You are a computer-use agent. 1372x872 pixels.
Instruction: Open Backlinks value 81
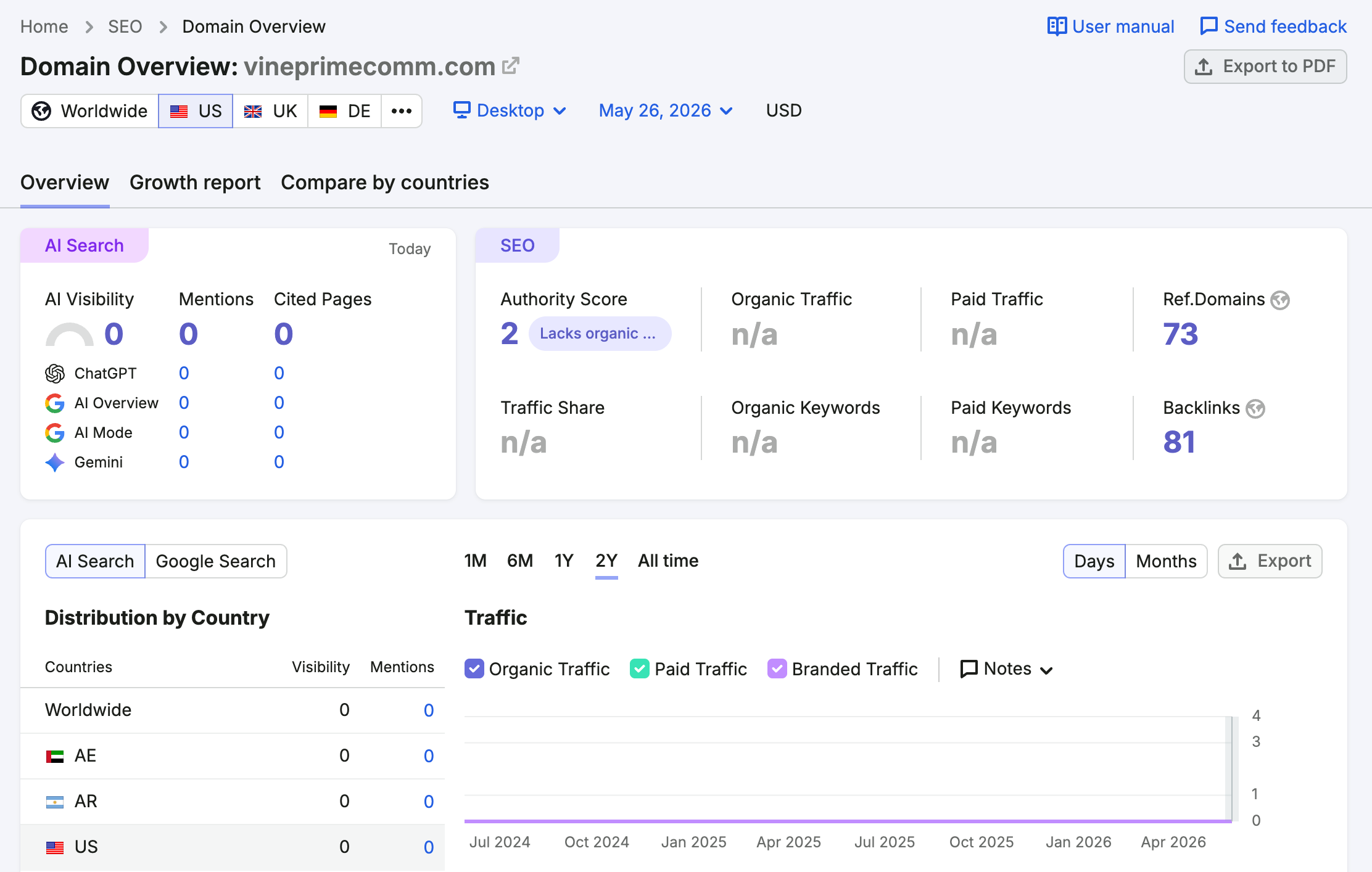pyautogui.click(x=1180, y=442)
